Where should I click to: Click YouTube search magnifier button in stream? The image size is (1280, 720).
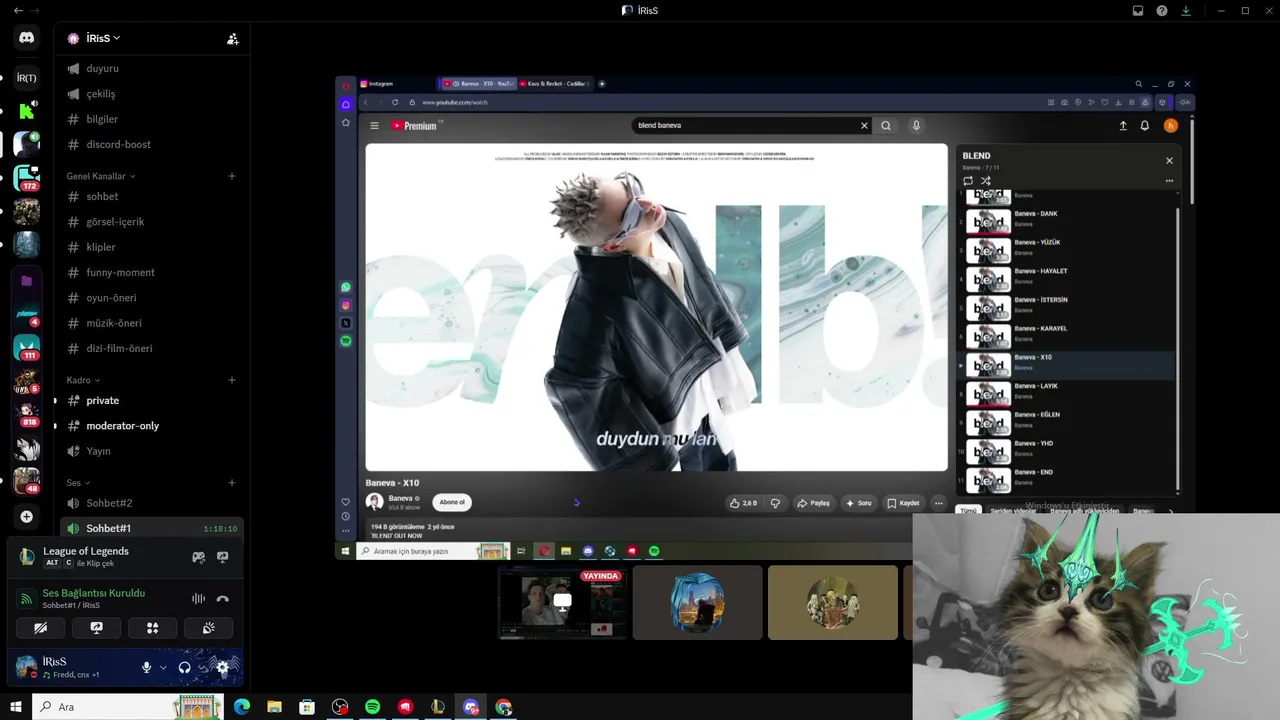click(886, 126)
